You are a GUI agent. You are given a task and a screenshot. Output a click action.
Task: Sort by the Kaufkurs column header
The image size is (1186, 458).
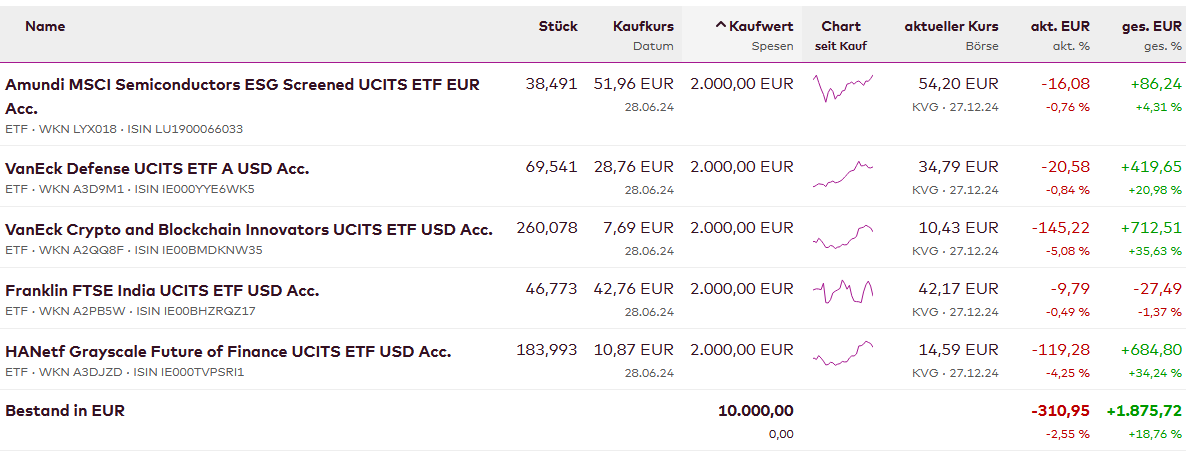643,27
